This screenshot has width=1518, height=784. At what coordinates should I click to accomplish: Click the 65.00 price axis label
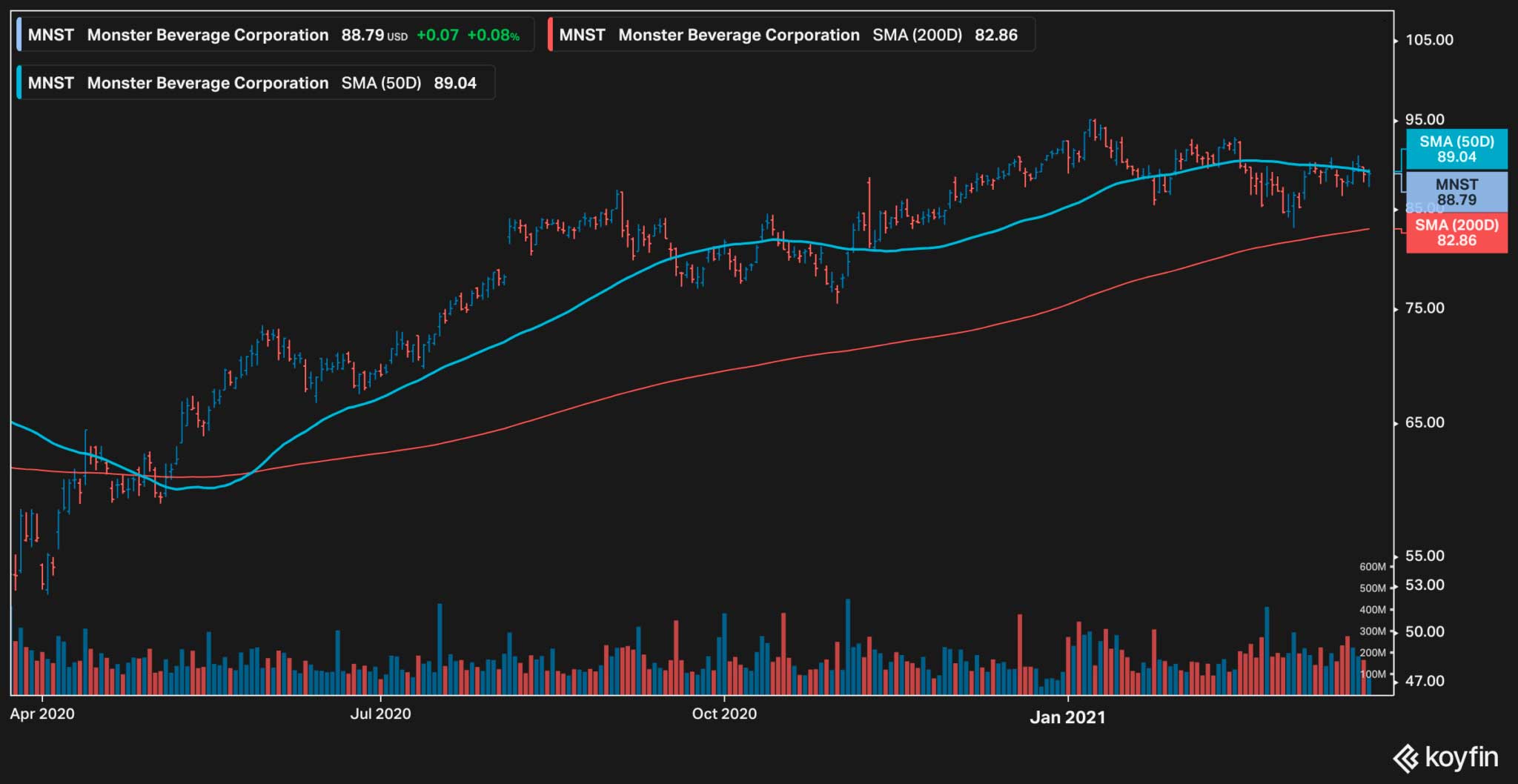(1425, 422)
